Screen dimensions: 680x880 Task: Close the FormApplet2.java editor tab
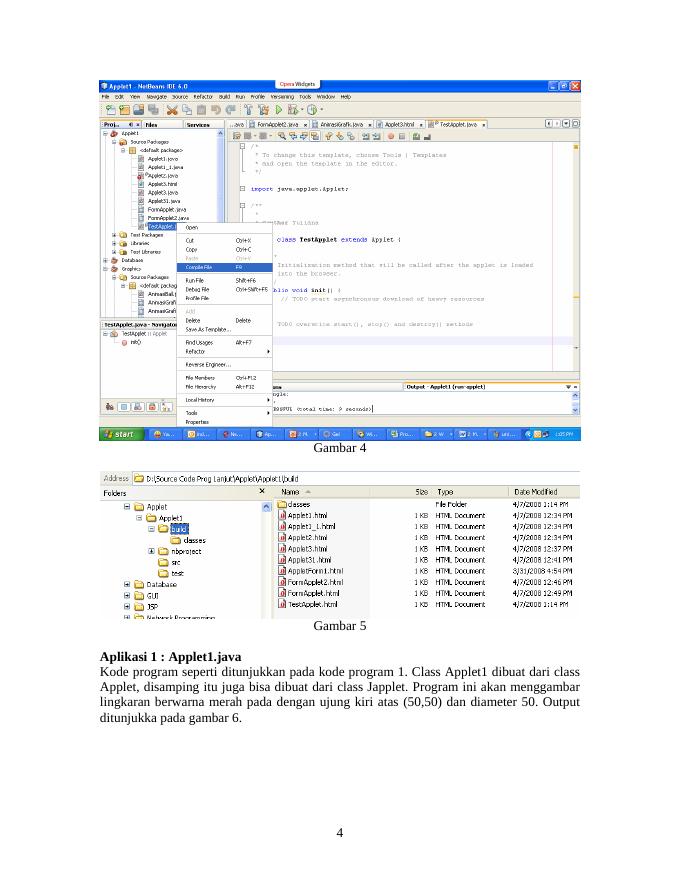305,125
